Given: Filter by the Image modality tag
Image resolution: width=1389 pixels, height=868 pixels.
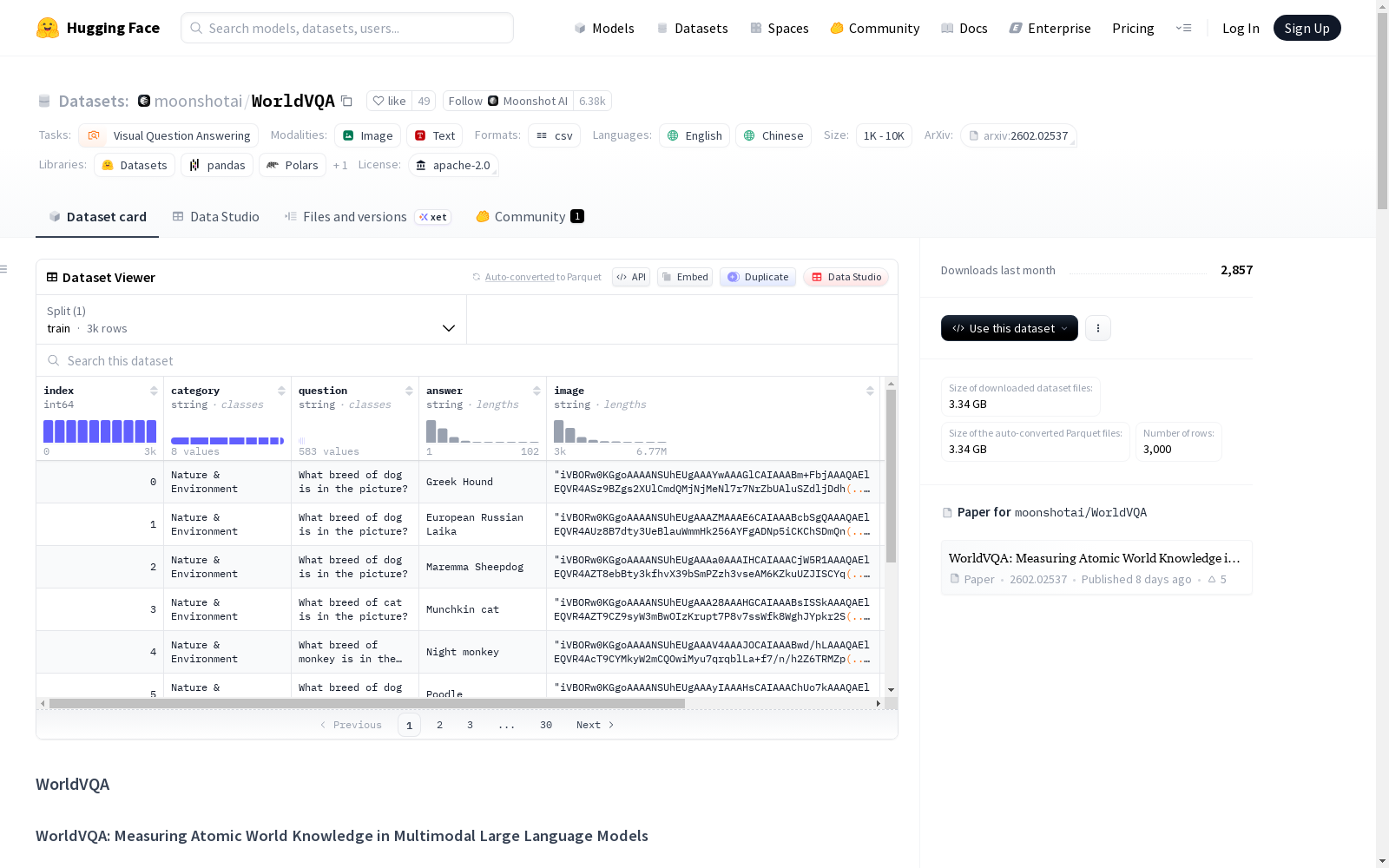Looking at the screenshot, I should (x=367, y=135).
